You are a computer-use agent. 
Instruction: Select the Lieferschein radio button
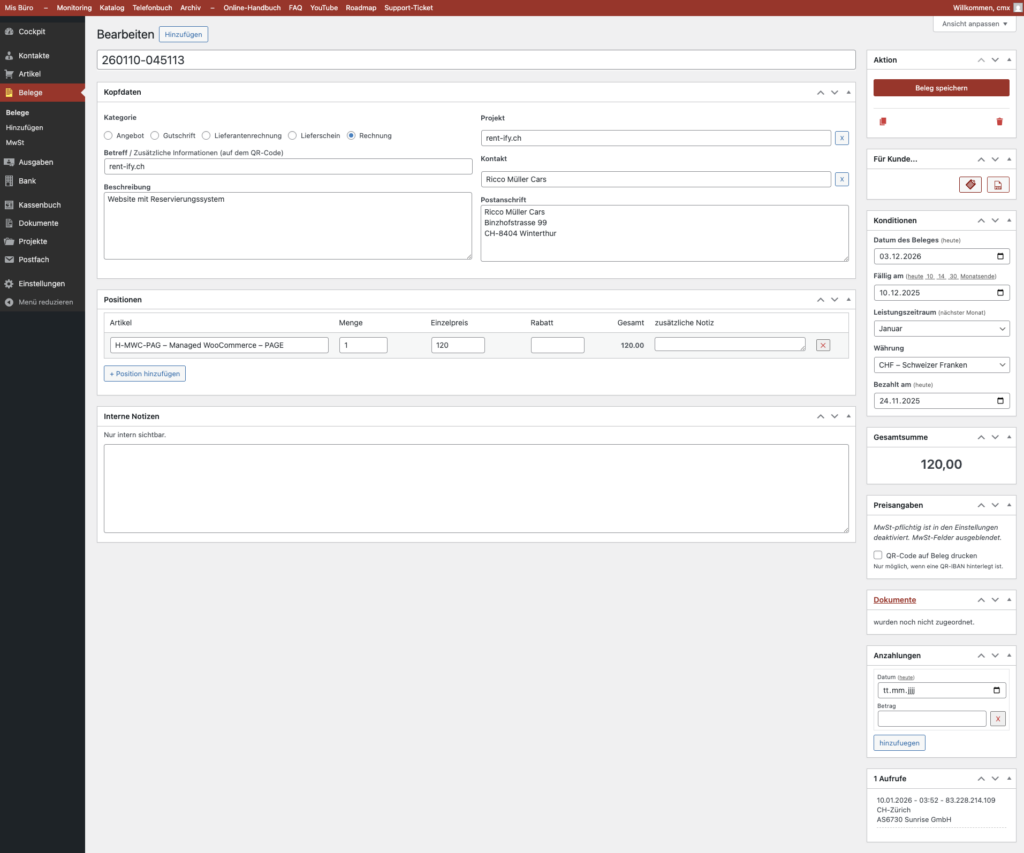pos(292,135)
